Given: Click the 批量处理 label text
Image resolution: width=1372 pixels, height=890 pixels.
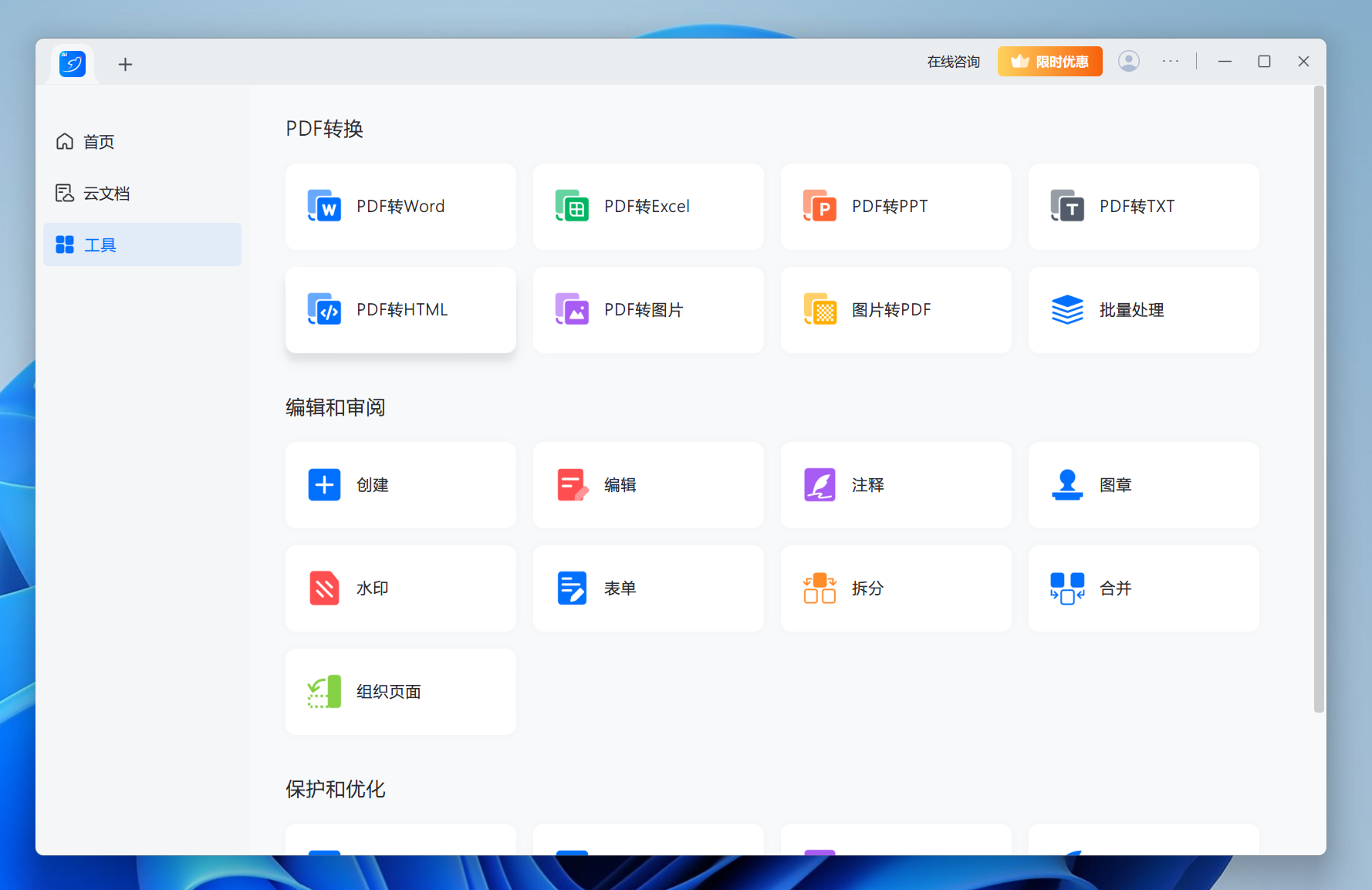Looking at the screenshot, I should pos(1131,309).
